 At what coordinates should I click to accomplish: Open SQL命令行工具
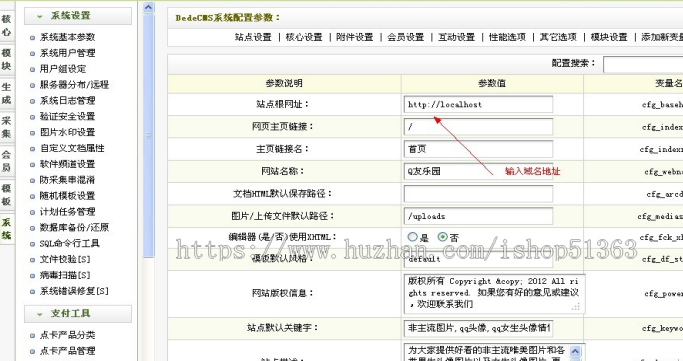70,243
